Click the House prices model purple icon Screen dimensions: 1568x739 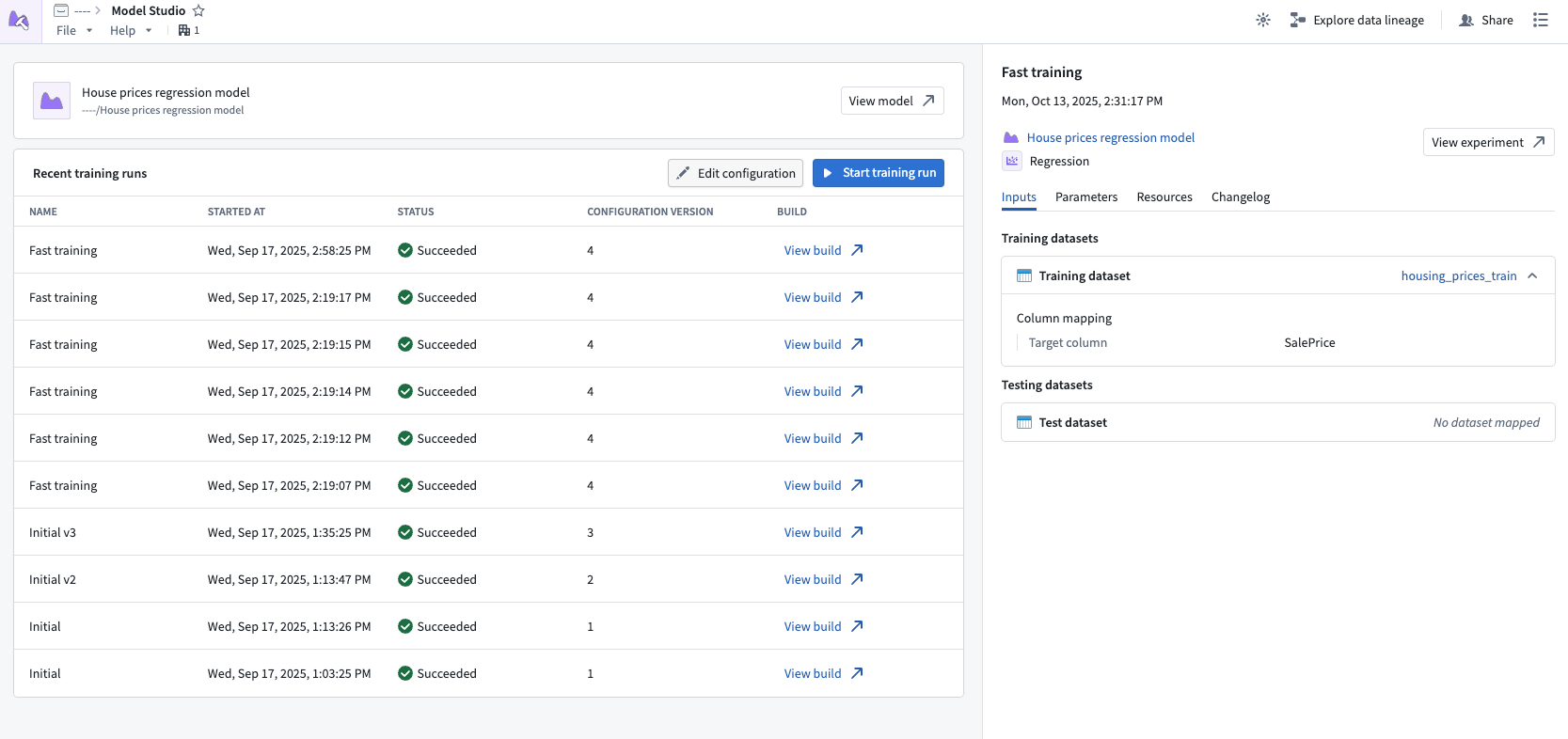pyautogui.click(x=52, y=101)
